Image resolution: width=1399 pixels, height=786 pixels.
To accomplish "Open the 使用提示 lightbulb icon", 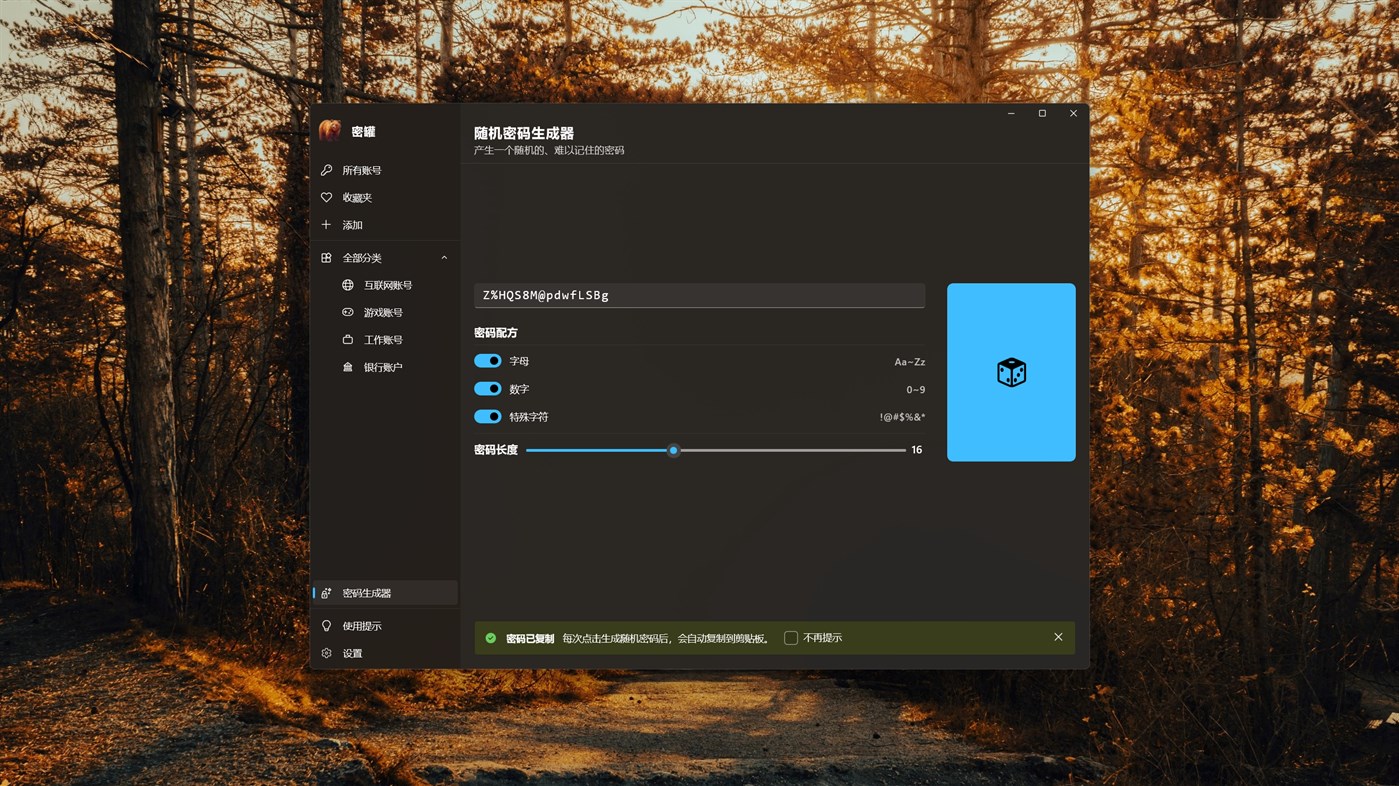I will click(325, 624).
